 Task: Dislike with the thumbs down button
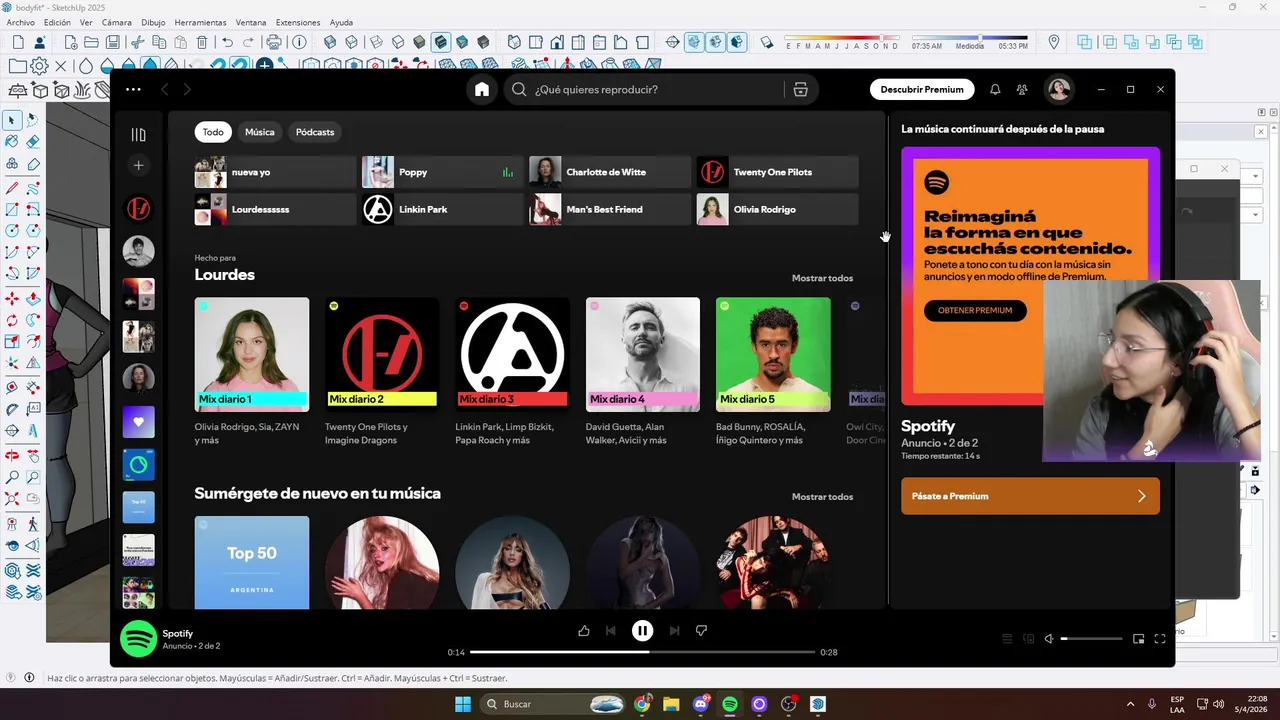point(701,631)
